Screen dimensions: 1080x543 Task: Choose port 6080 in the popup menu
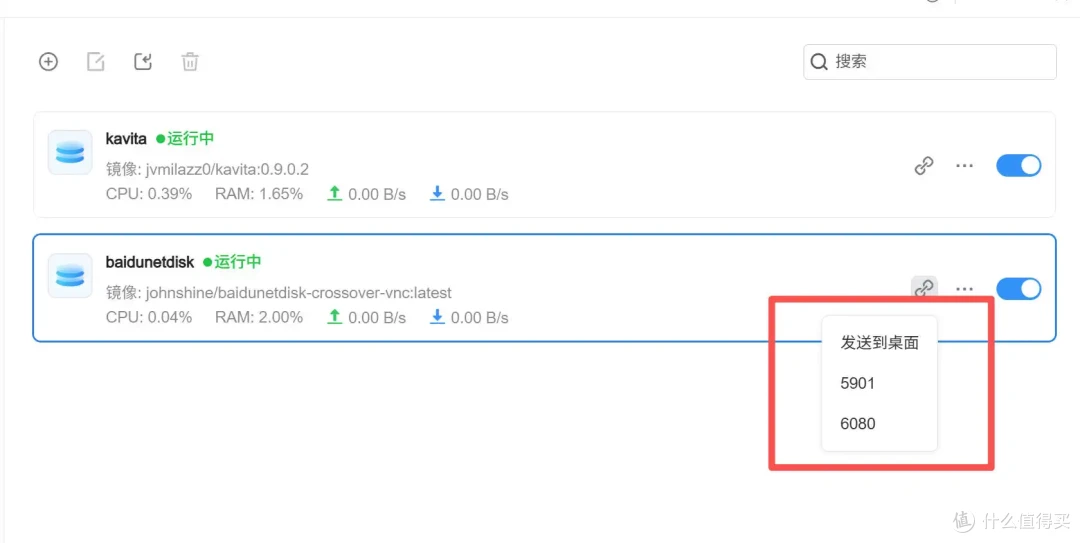(858, 424)
